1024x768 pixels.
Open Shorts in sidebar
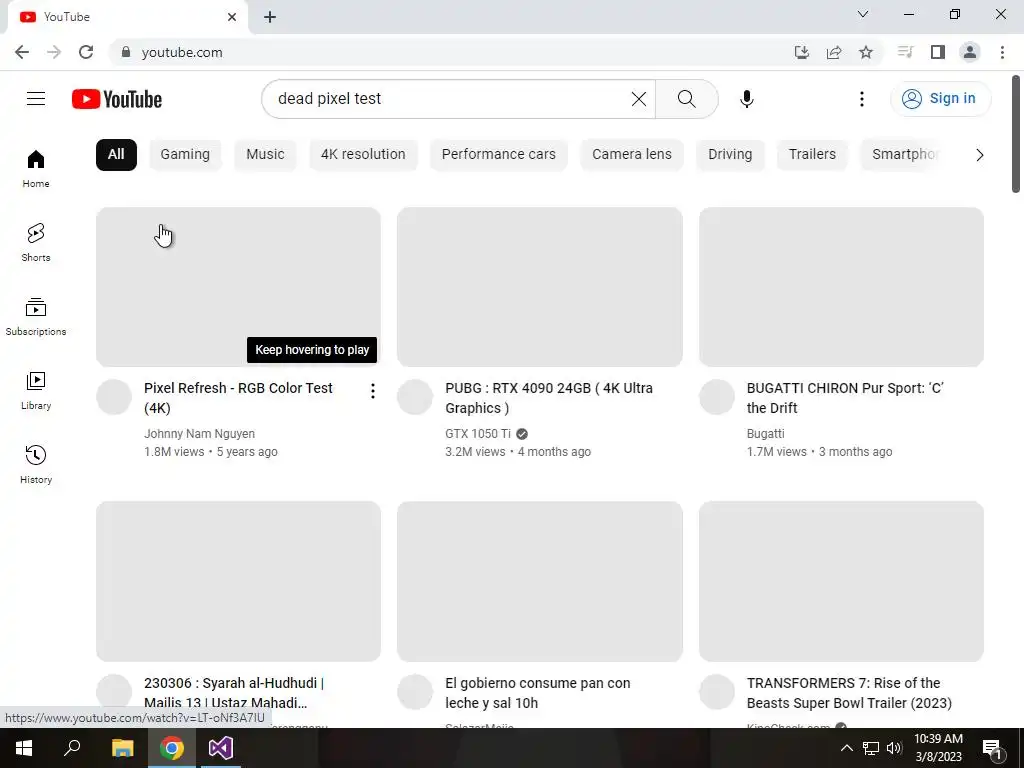point(36,242)
